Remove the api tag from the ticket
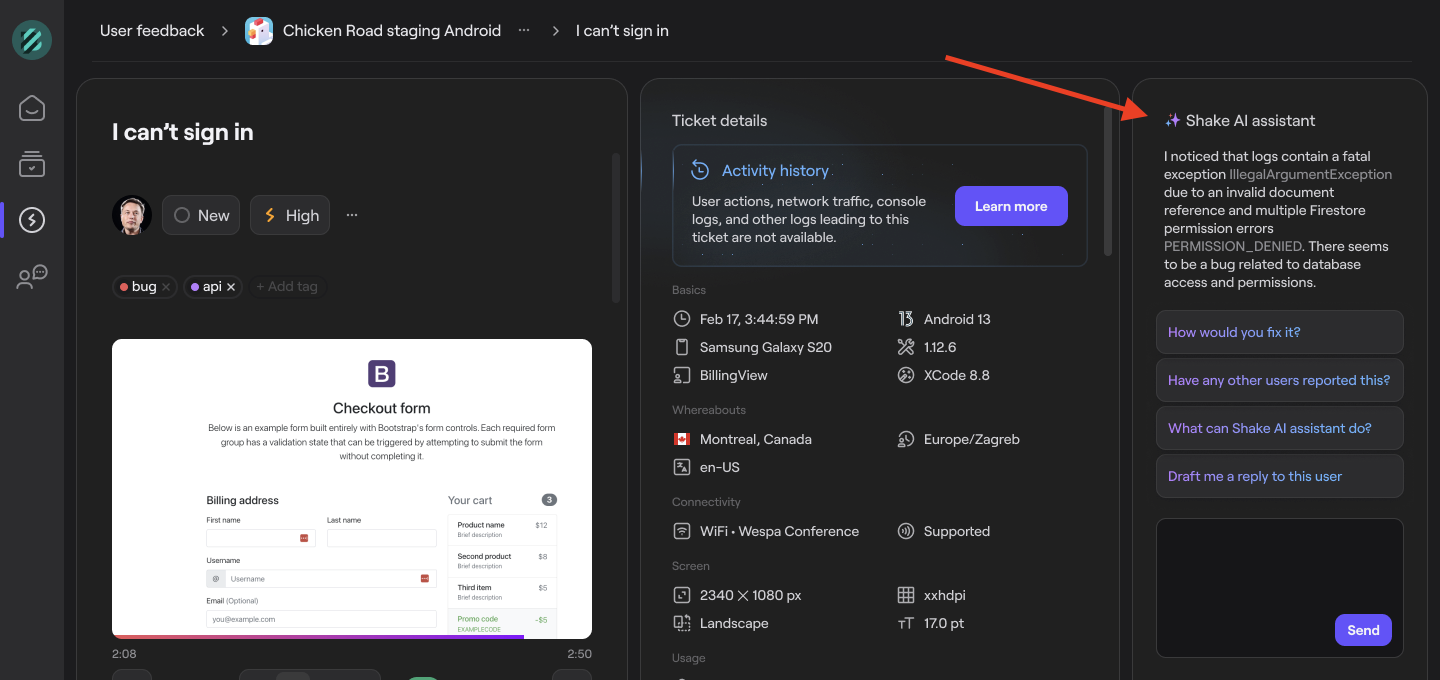Viewport: 1440px width, 680px height. pyautogui.click(x=231, y=287)
